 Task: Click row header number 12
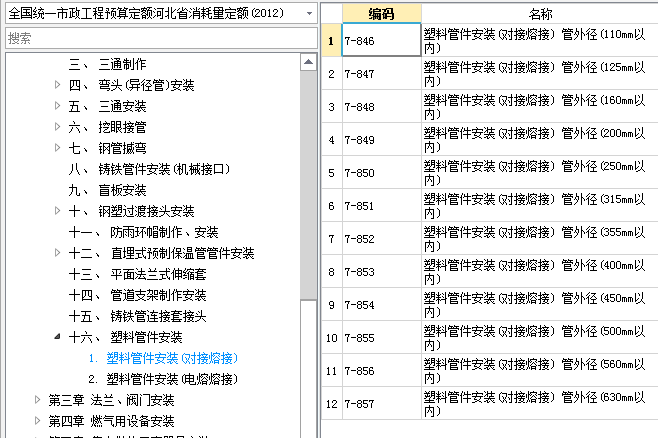tap(332, 404)
